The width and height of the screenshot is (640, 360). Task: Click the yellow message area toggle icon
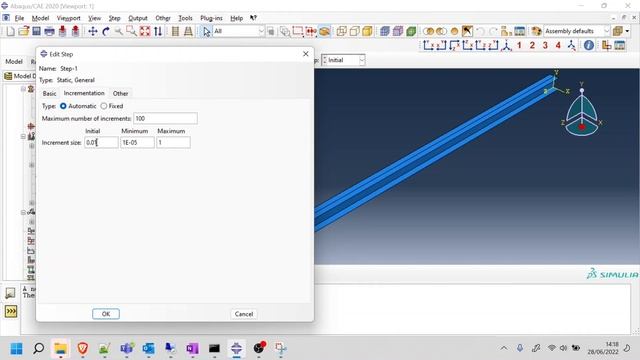[x=11, y=311]
